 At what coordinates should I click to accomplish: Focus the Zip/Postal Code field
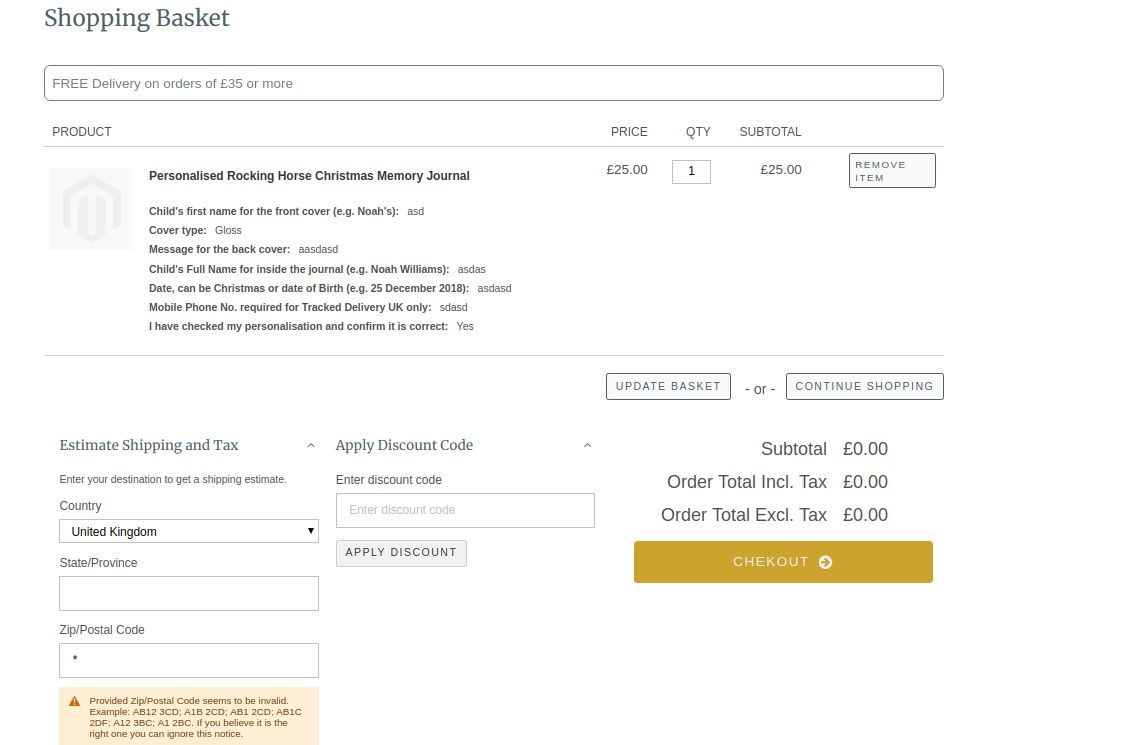189,660
